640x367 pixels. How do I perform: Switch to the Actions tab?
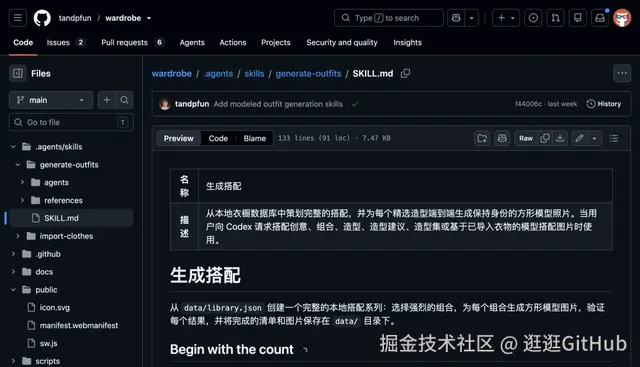pos(233,42)
